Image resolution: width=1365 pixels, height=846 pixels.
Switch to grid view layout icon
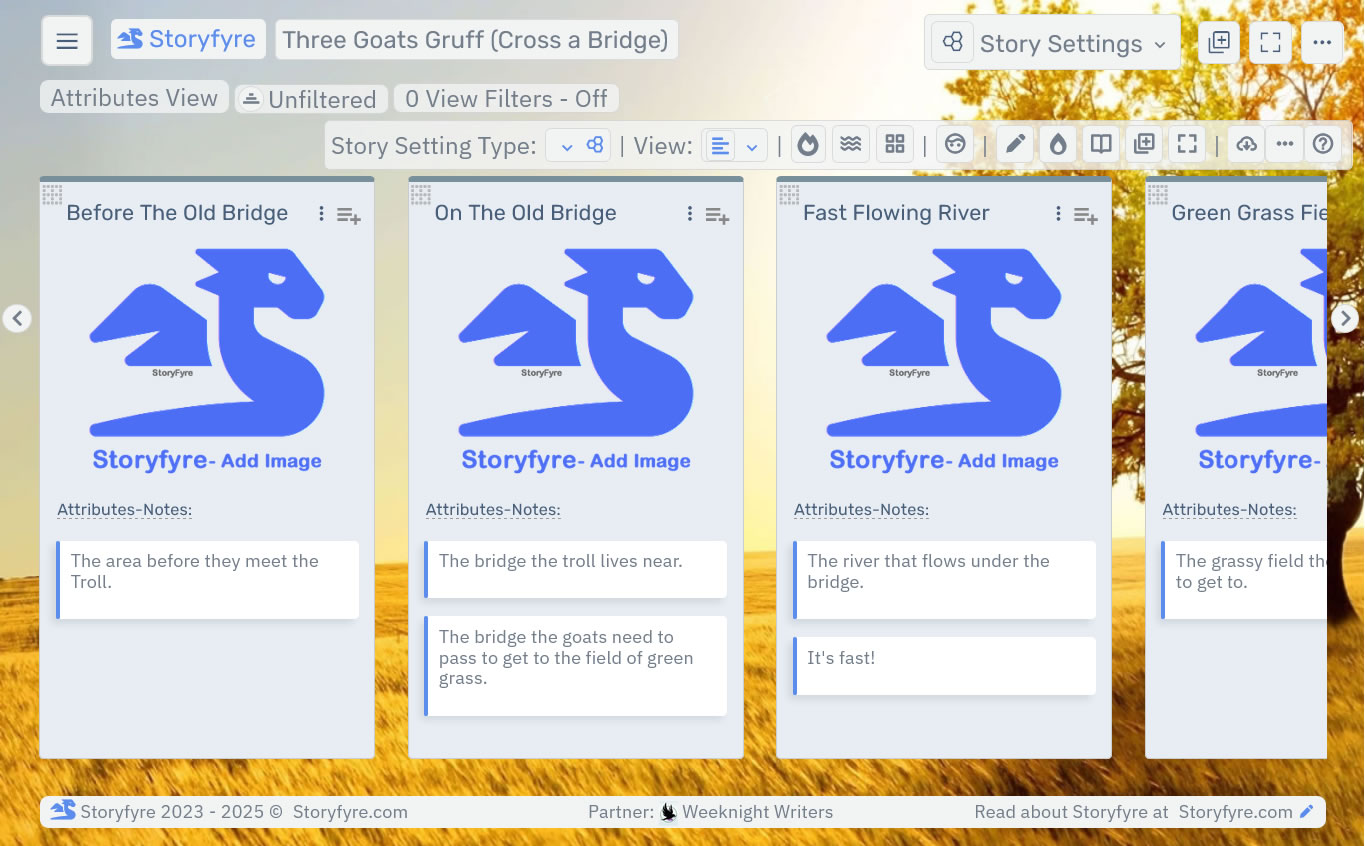[894, 143]
